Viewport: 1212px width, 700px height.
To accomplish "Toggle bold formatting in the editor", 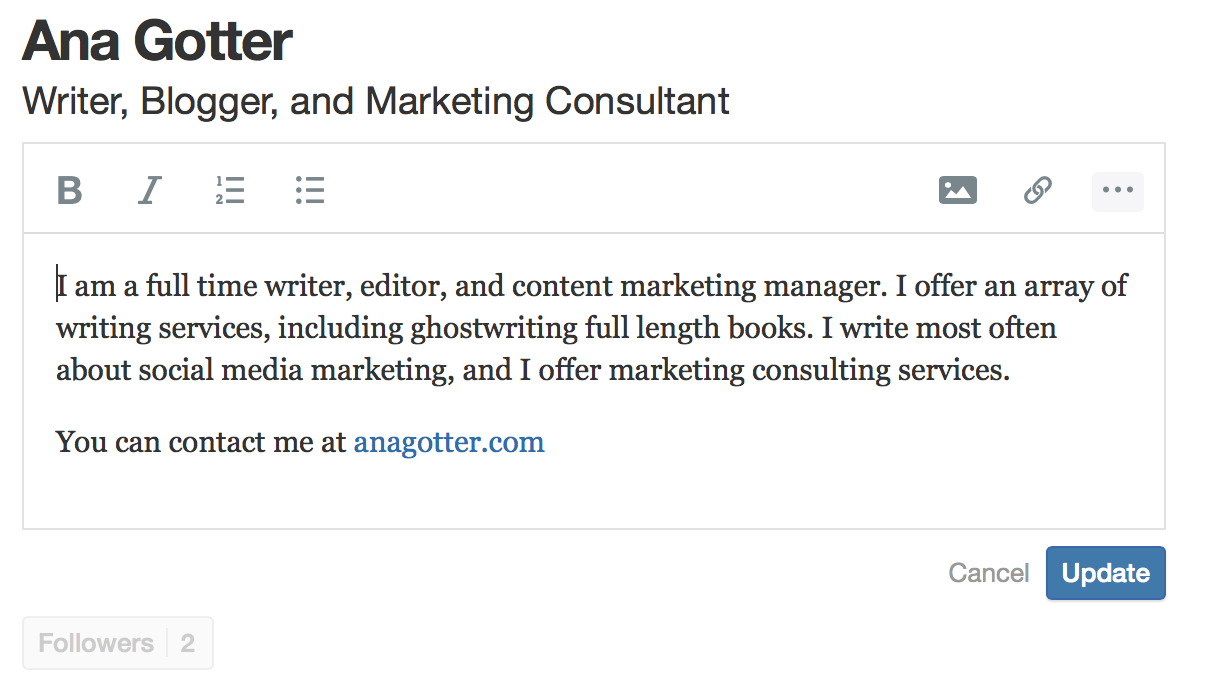I will pyautogui.click(x=69, y=190).
